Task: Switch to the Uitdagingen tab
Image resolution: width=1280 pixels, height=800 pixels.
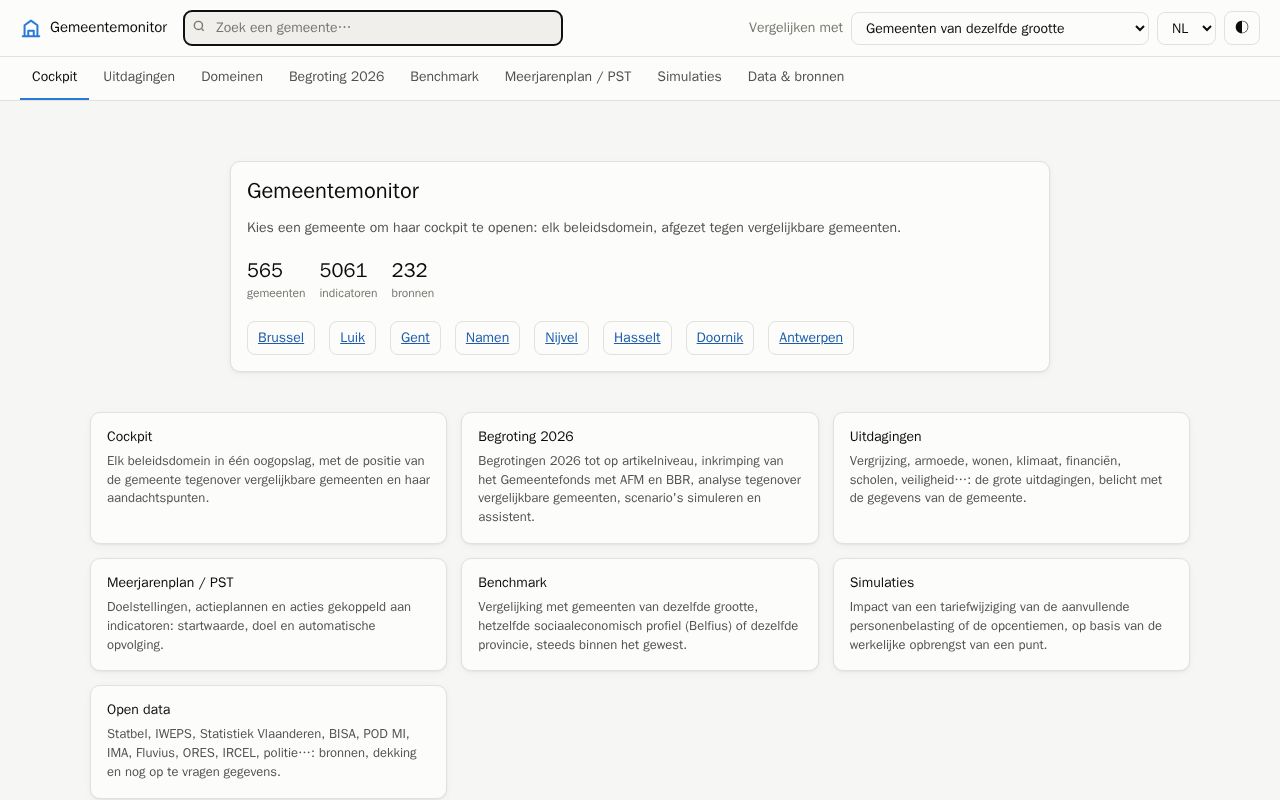Action: coord(139,77)
